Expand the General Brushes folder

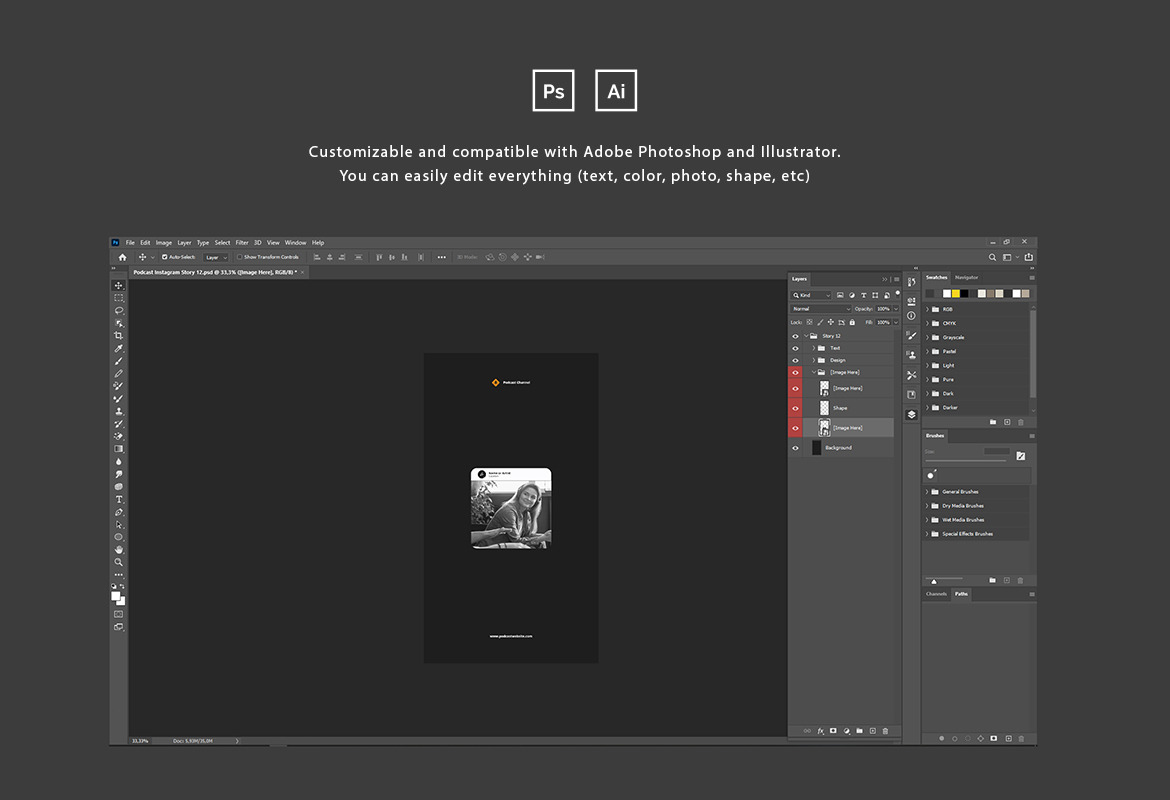[927, 492]
